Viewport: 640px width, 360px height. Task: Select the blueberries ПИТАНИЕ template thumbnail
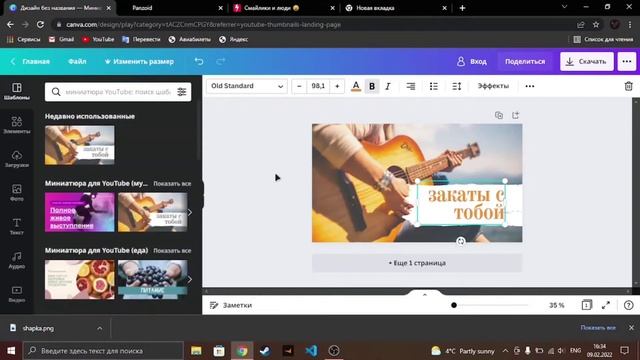(x=153, y=280)
